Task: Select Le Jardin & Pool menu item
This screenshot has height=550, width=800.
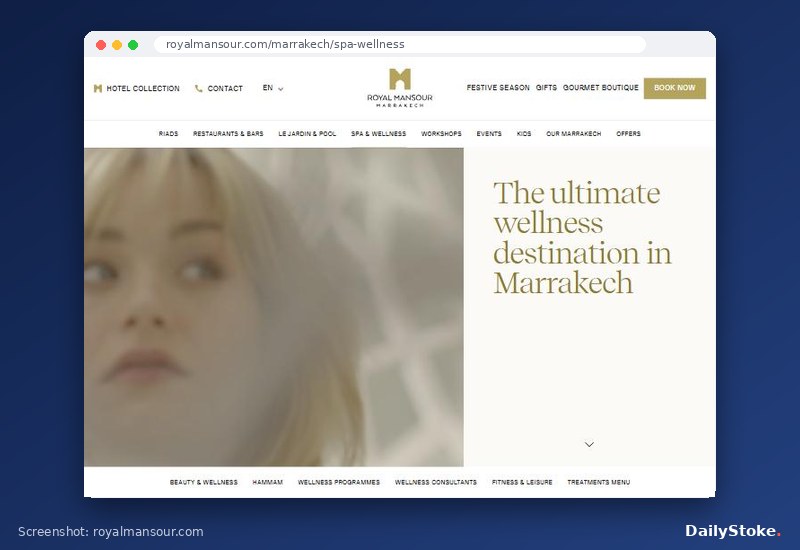Action: [307, 134]
